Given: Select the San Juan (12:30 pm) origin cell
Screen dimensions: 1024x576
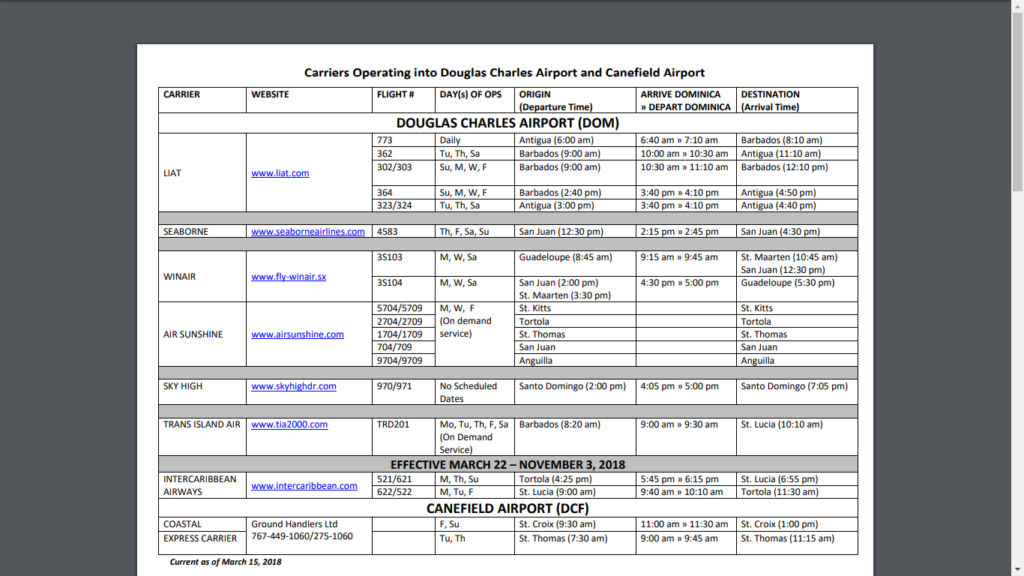Looking at the screenshot, I should 575,232.
